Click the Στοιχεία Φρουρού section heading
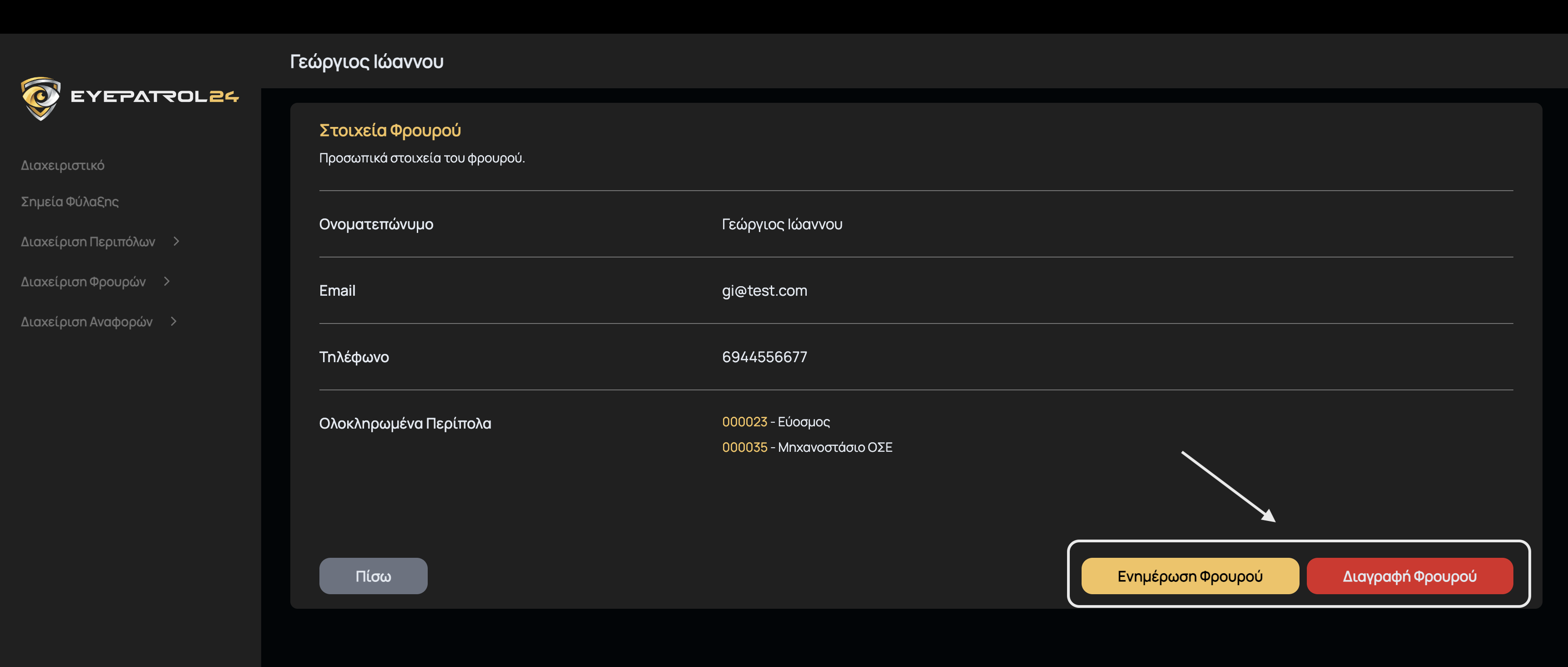Screen dimensions: 1568x667 [390, 130]
